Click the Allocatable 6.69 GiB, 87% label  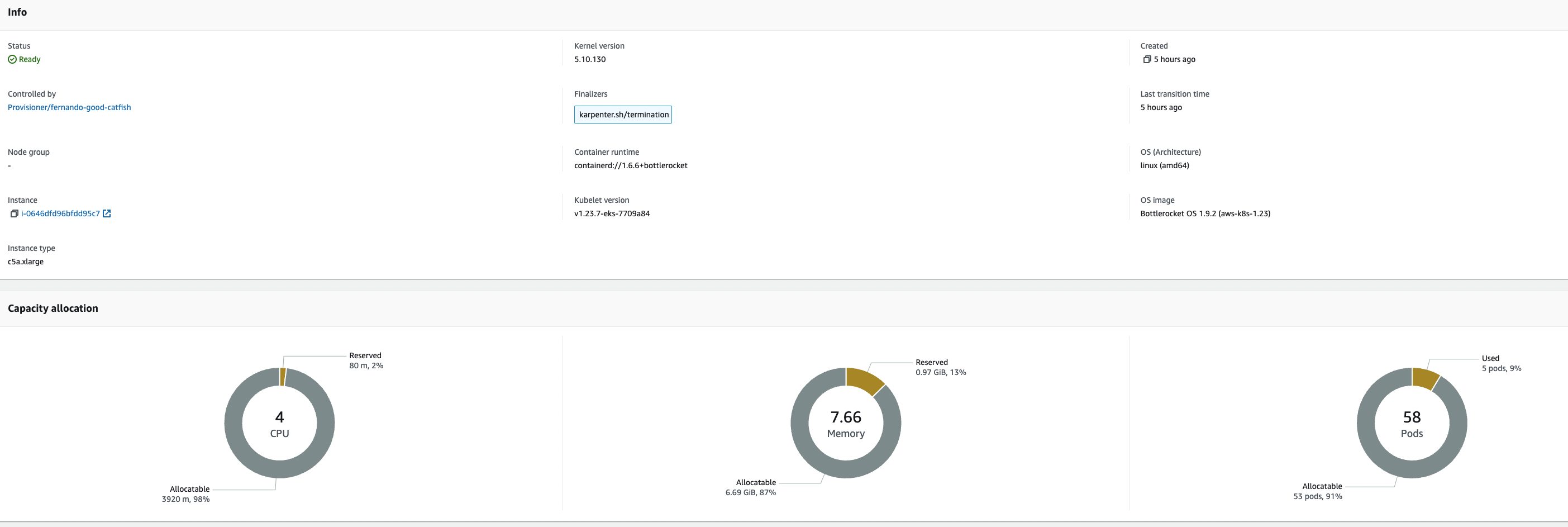(x=751, y=487)
